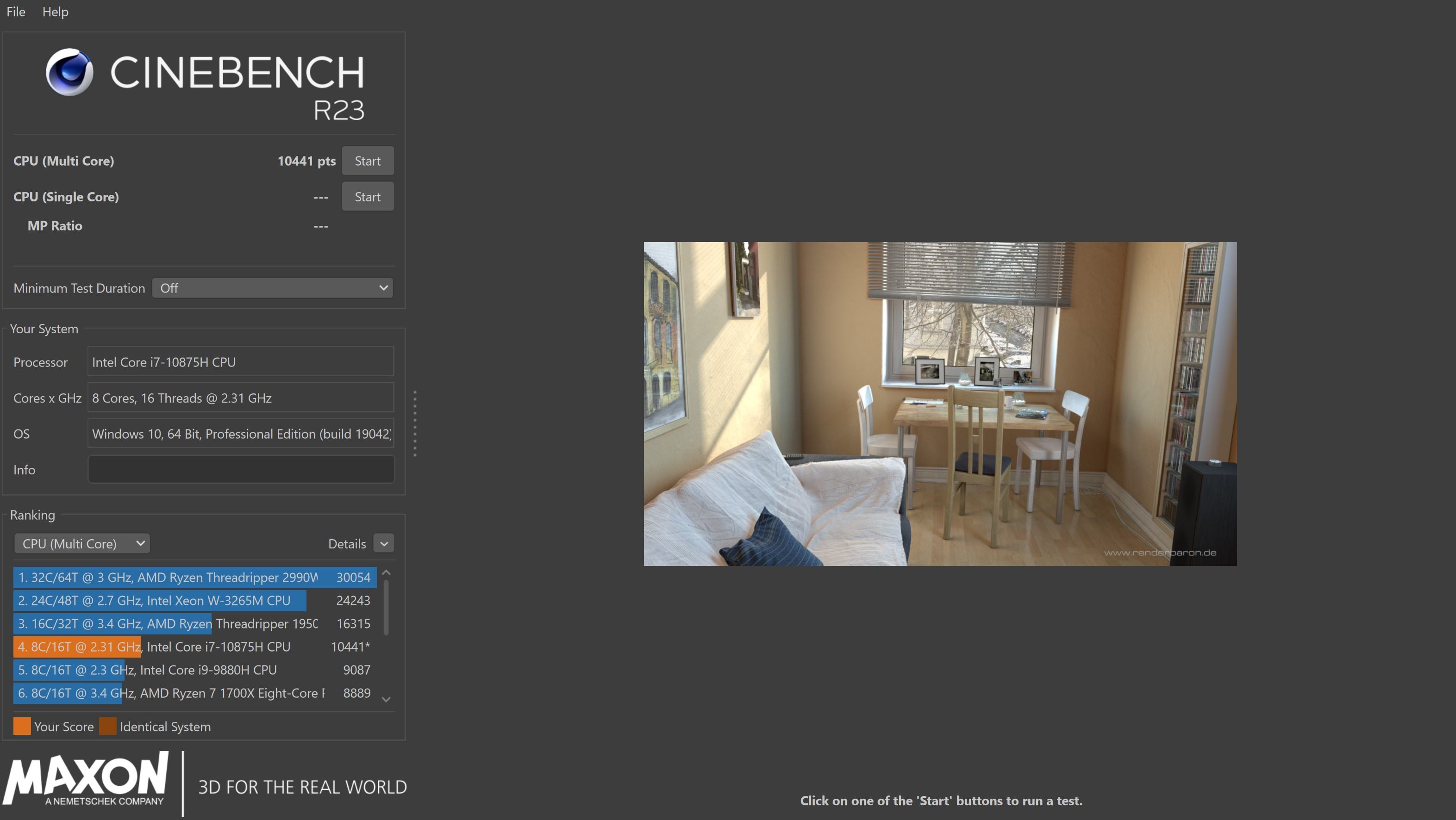The image size is (1456, 820).
Task: Open the File menu
Action: point(16,11)
